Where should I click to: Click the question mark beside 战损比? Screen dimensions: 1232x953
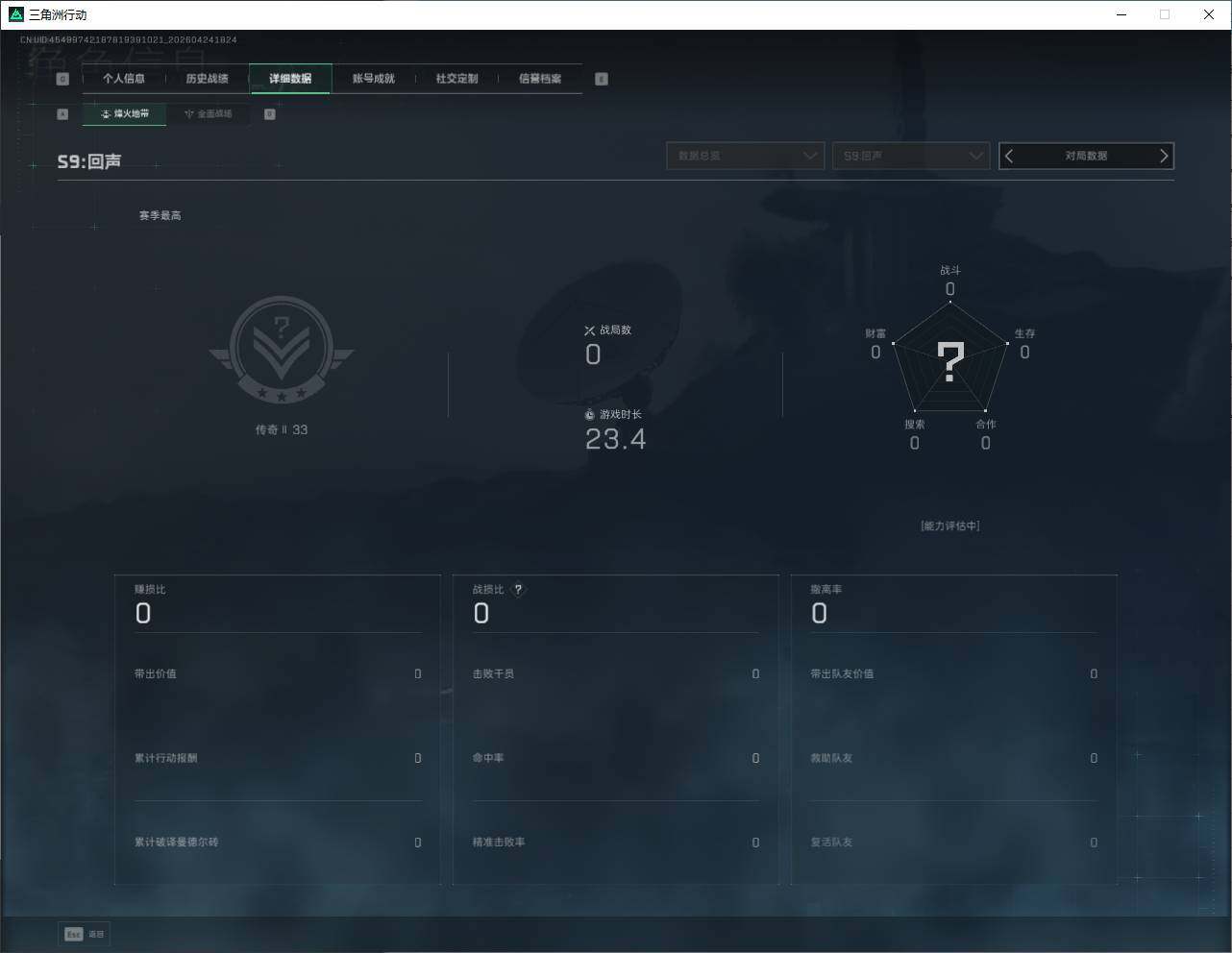(x=518, y=590)
